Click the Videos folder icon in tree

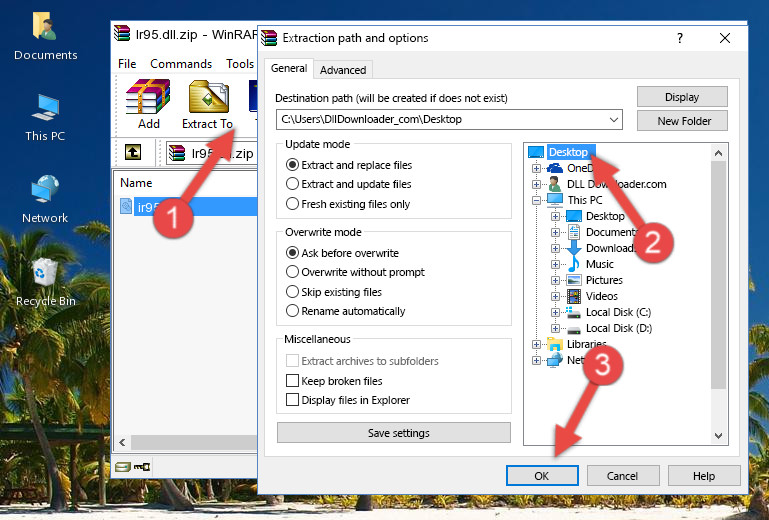[574, 296]
